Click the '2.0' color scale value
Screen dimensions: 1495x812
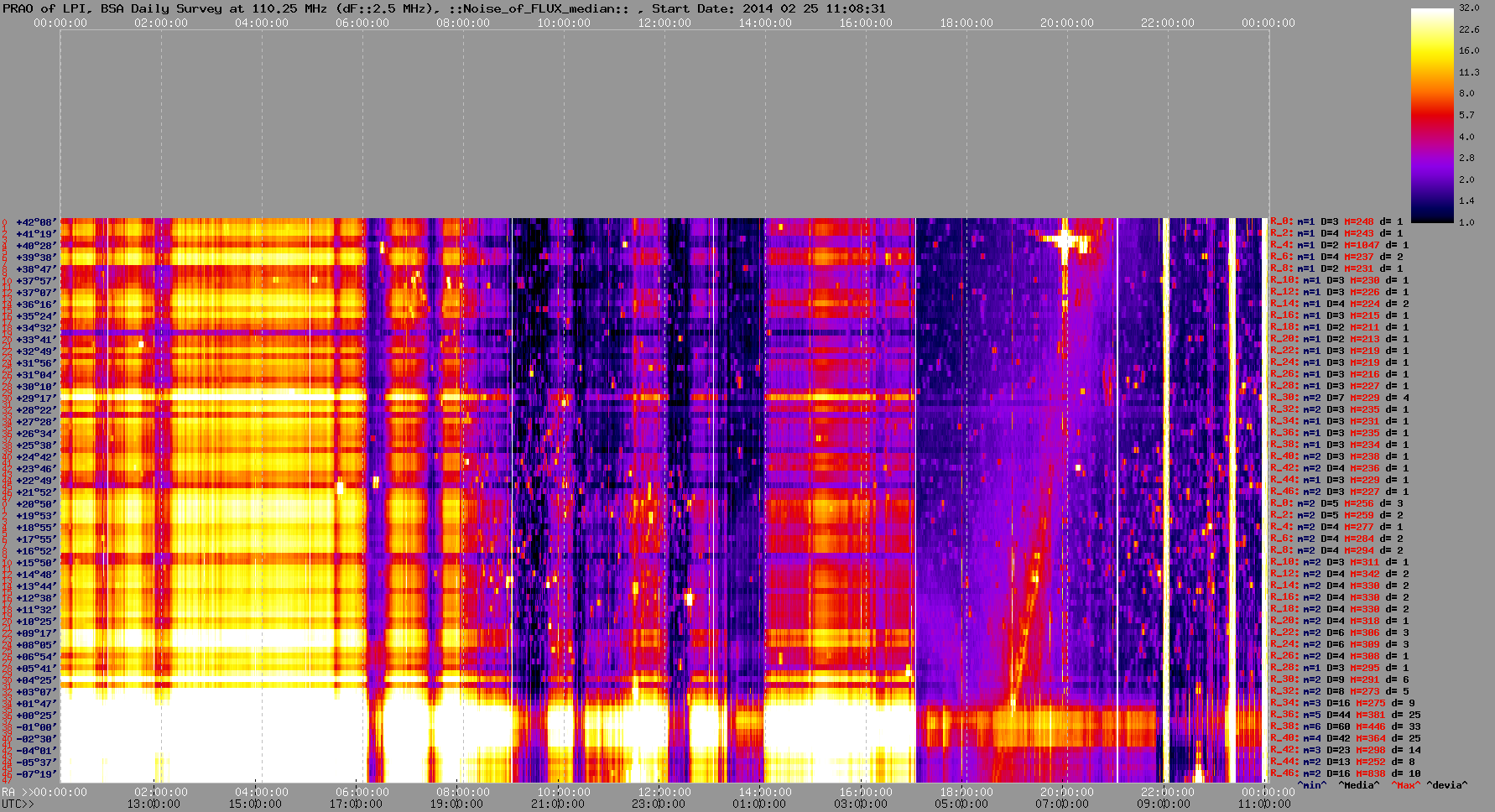(x=1466, y=180)
